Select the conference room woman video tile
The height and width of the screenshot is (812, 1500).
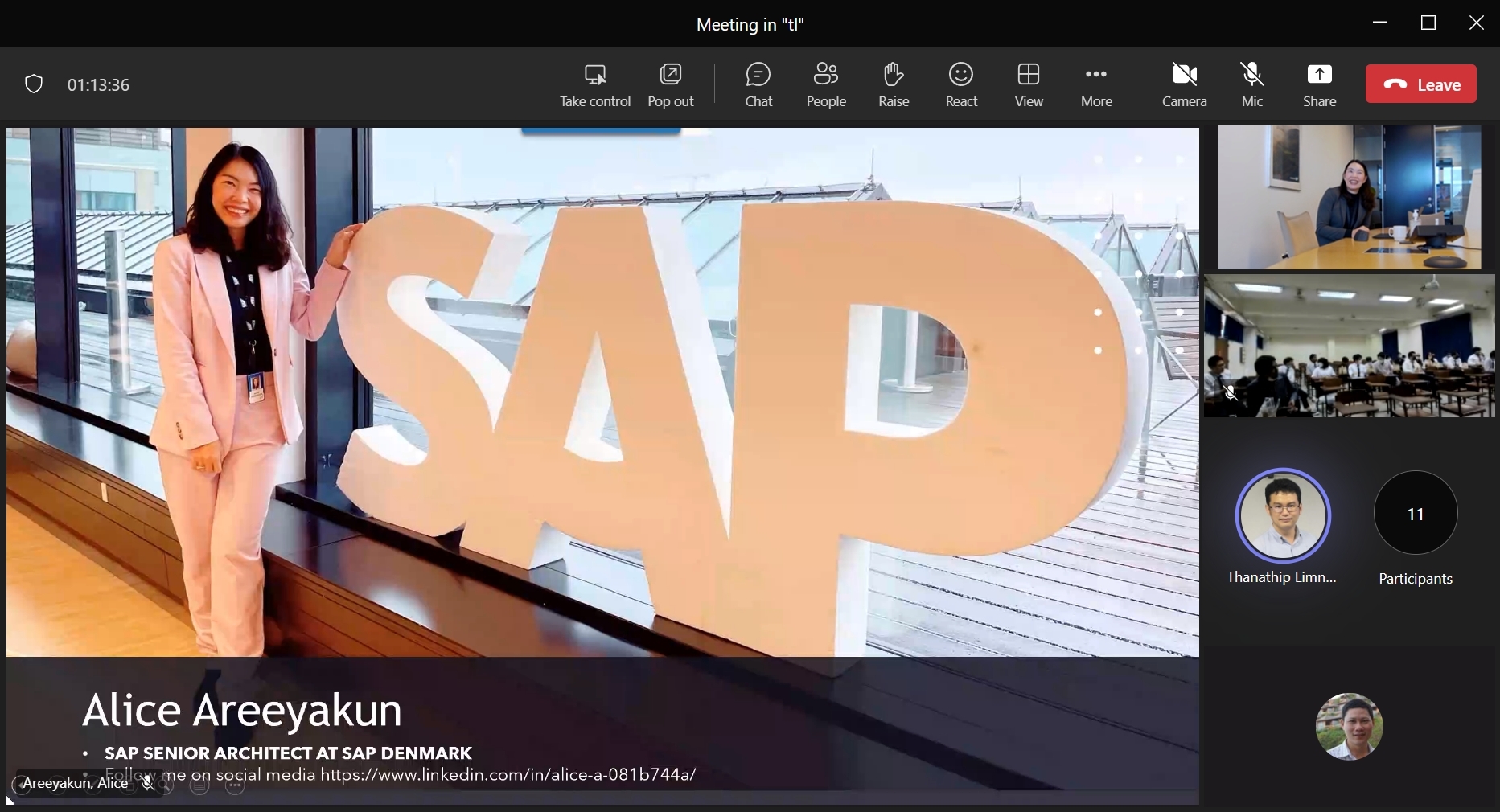pos(1349,197)
